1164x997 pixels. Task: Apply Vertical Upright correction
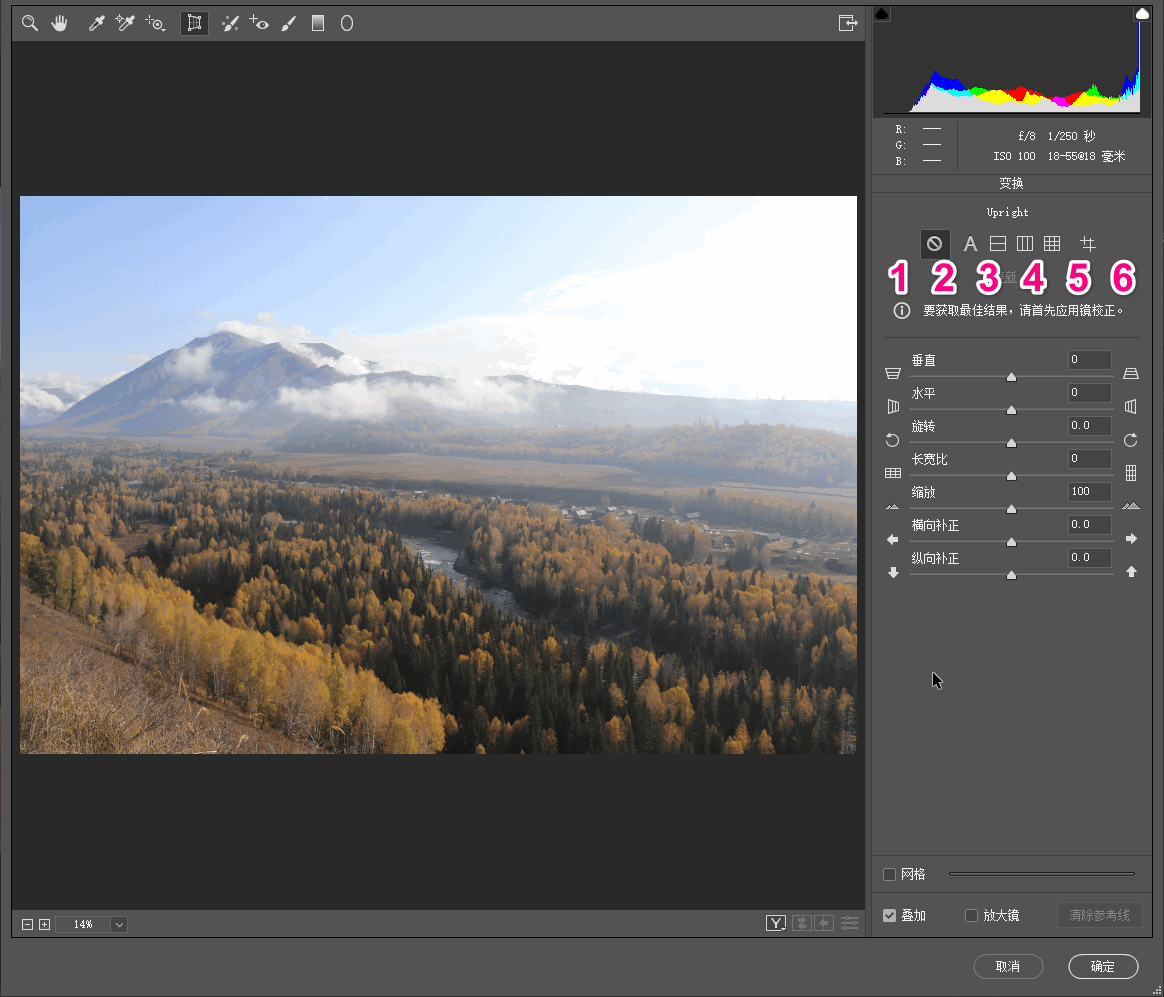coord(1025,243)
